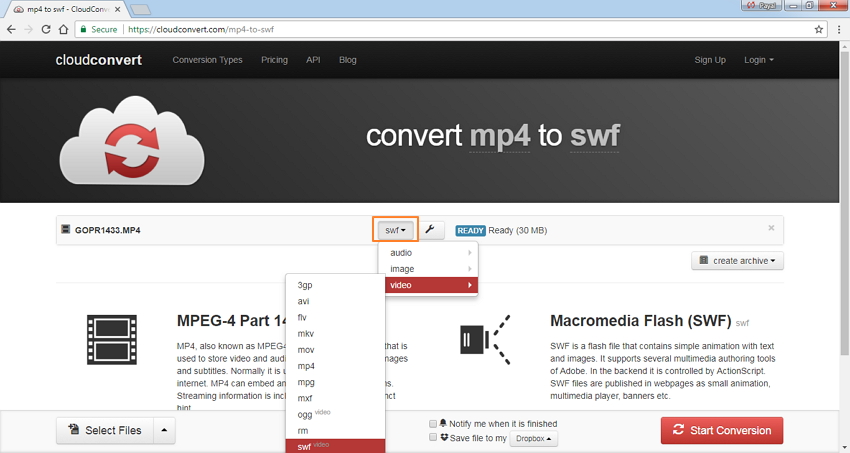Click swf in the convert heading

point(594,135)
